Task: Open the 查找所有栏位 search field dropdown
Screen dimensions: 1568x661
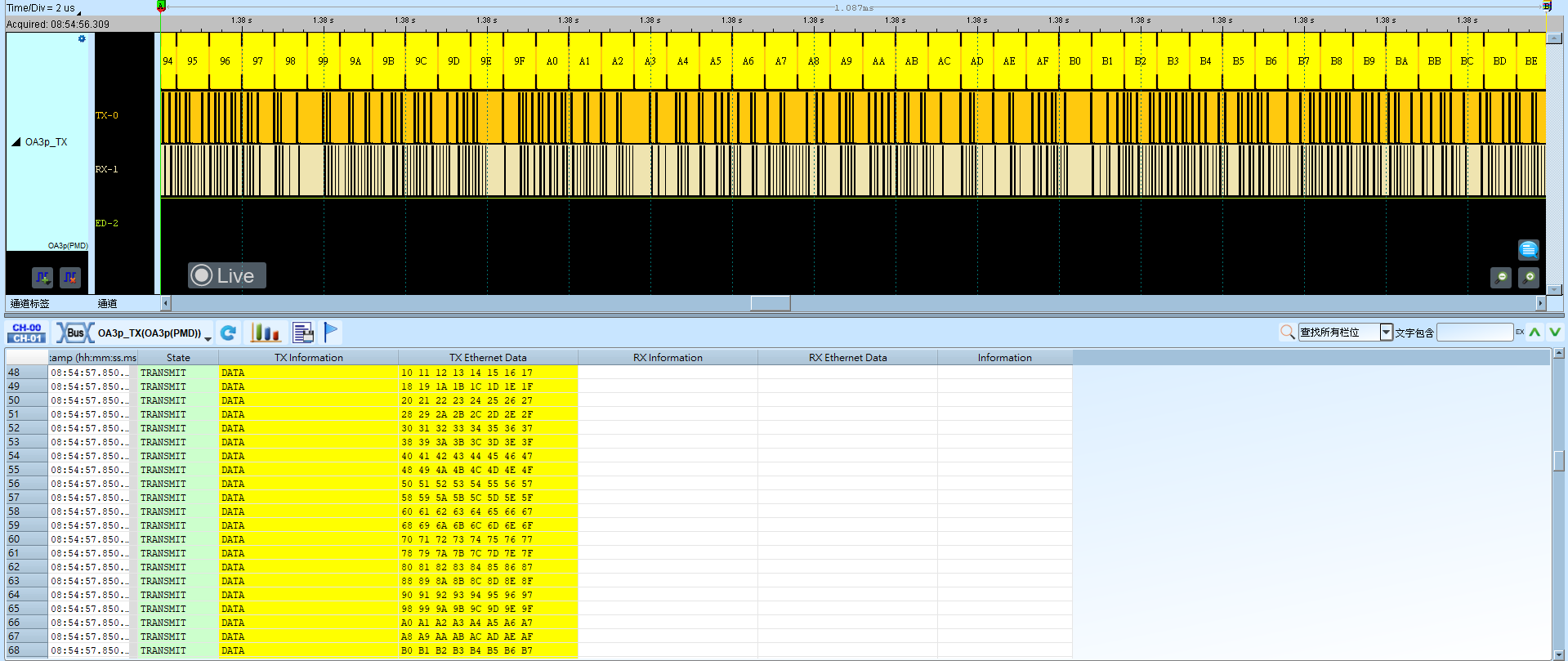Action: (1386, 332)
